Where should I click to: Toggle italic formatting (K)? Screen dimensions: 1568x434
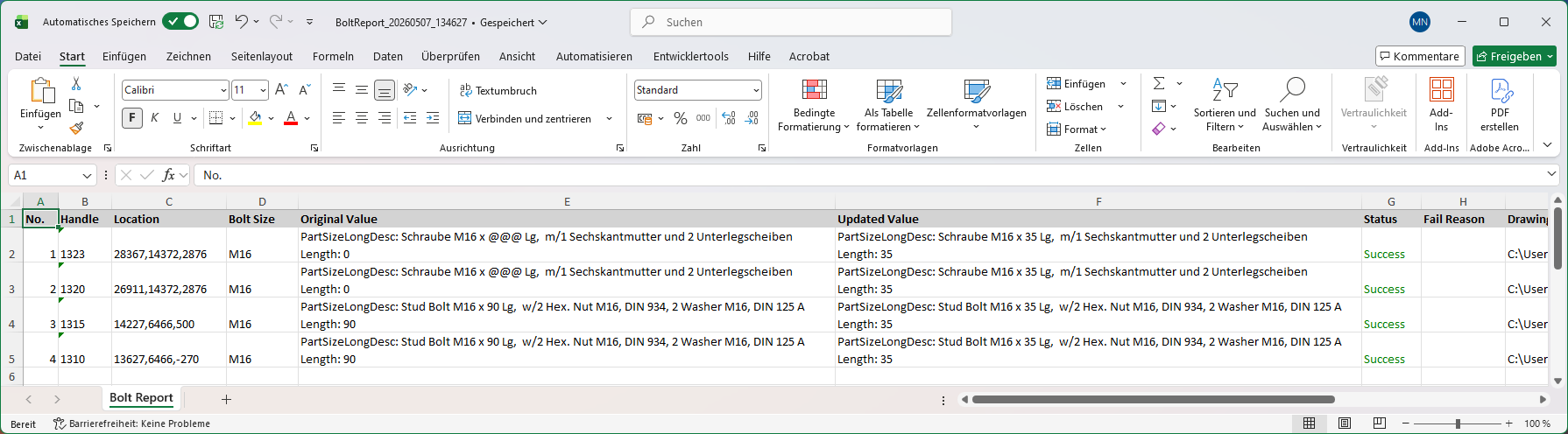pos(155,118)
